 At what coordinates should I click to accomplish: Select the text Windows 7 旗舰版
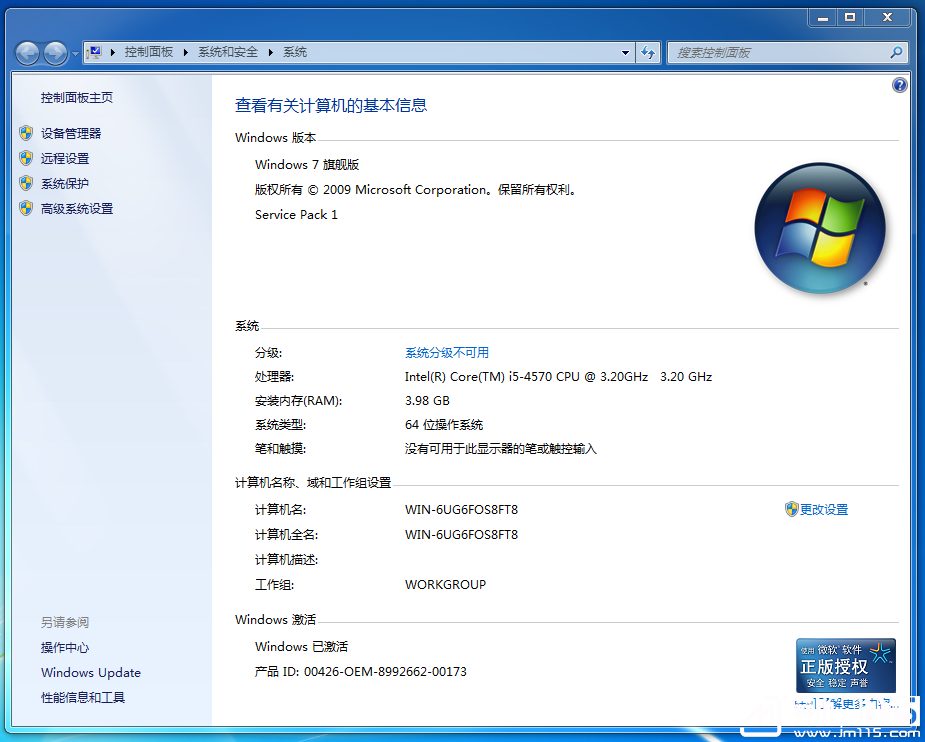pyautogui.click(x=307, y=165)
